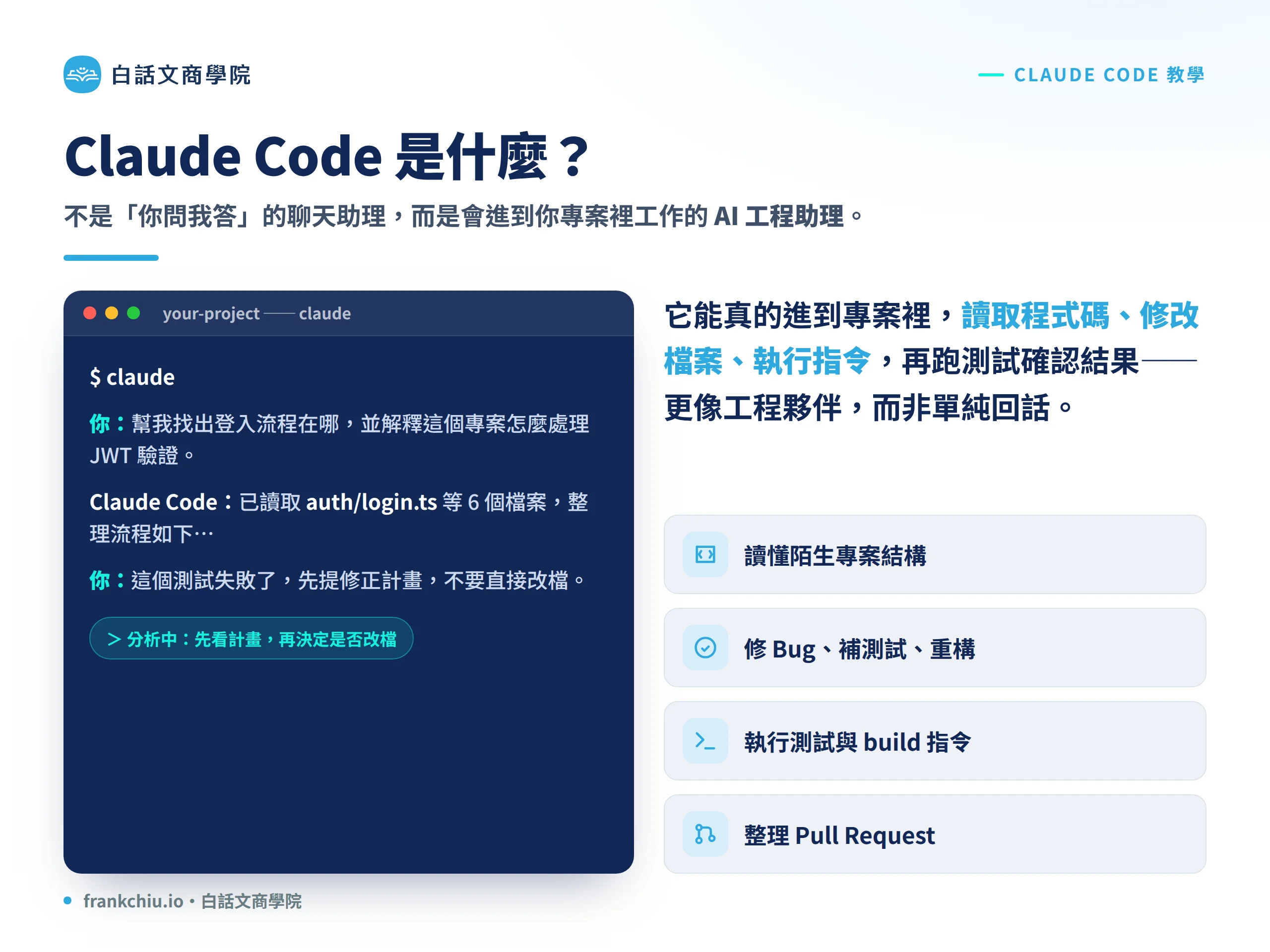Click the 白話文商學院 logo icon
The image size is (1270, 952).
[82, 74]
